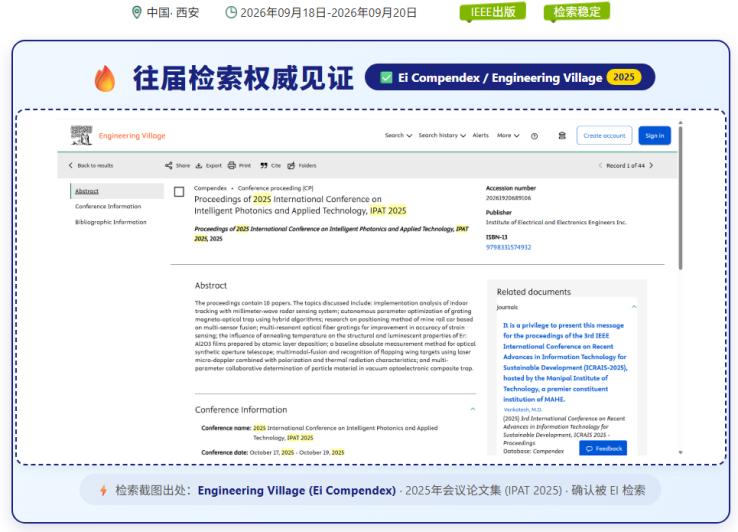This screenshot has height=532, width=738.
Task: Jump to Bibliographic Information in the sidebar
Action: [111, 222]
